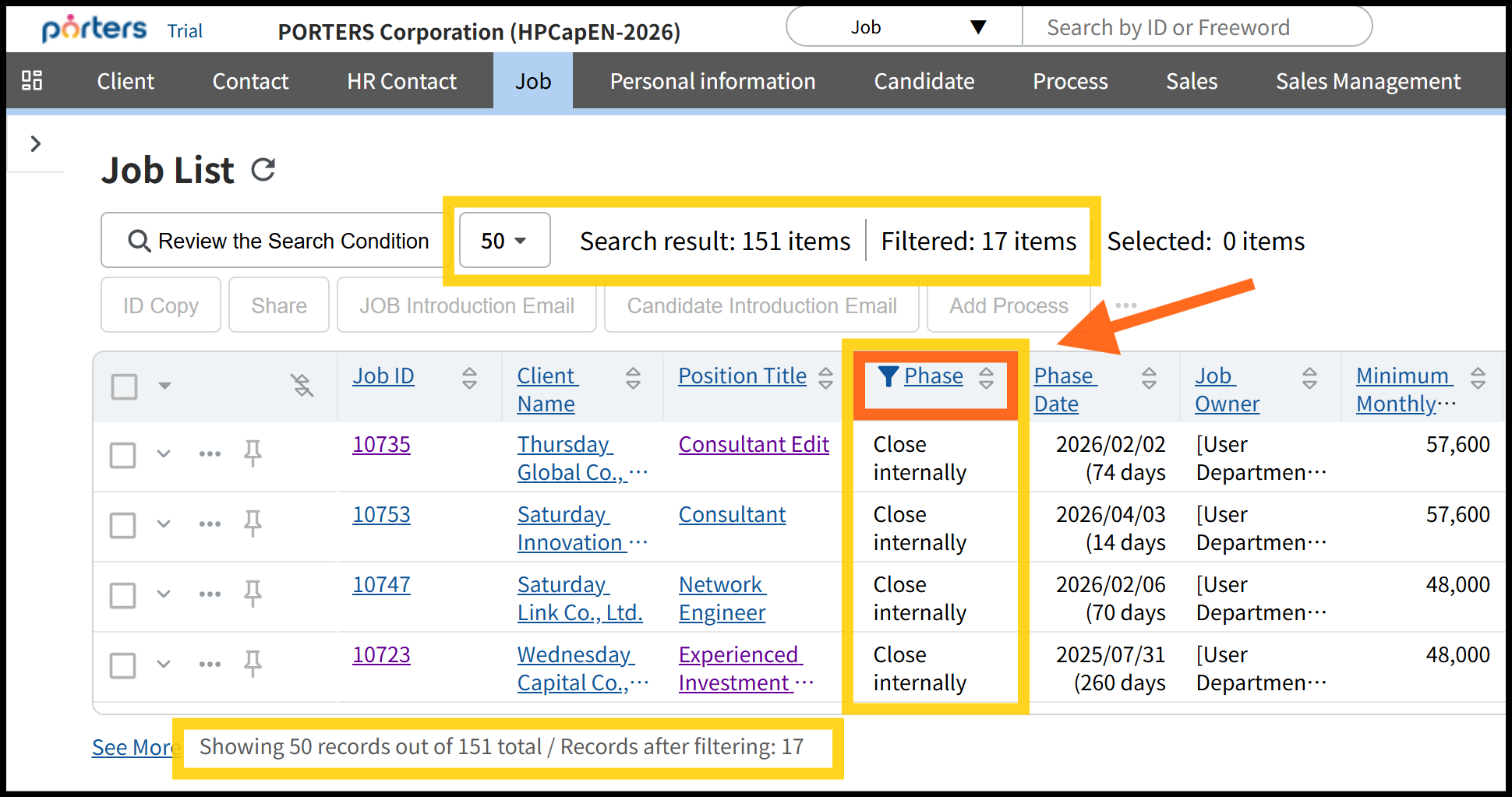
Task: Expand row details for job 10753
Action: coord(164,524)
